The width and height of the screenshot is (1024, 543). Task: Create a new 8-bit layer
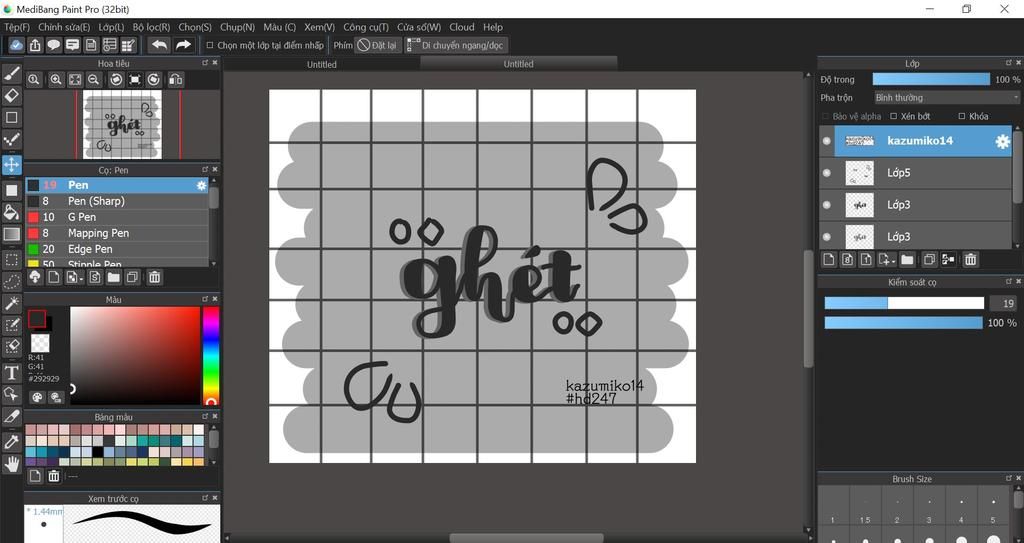pyautogui.click(x=848, y=259)
